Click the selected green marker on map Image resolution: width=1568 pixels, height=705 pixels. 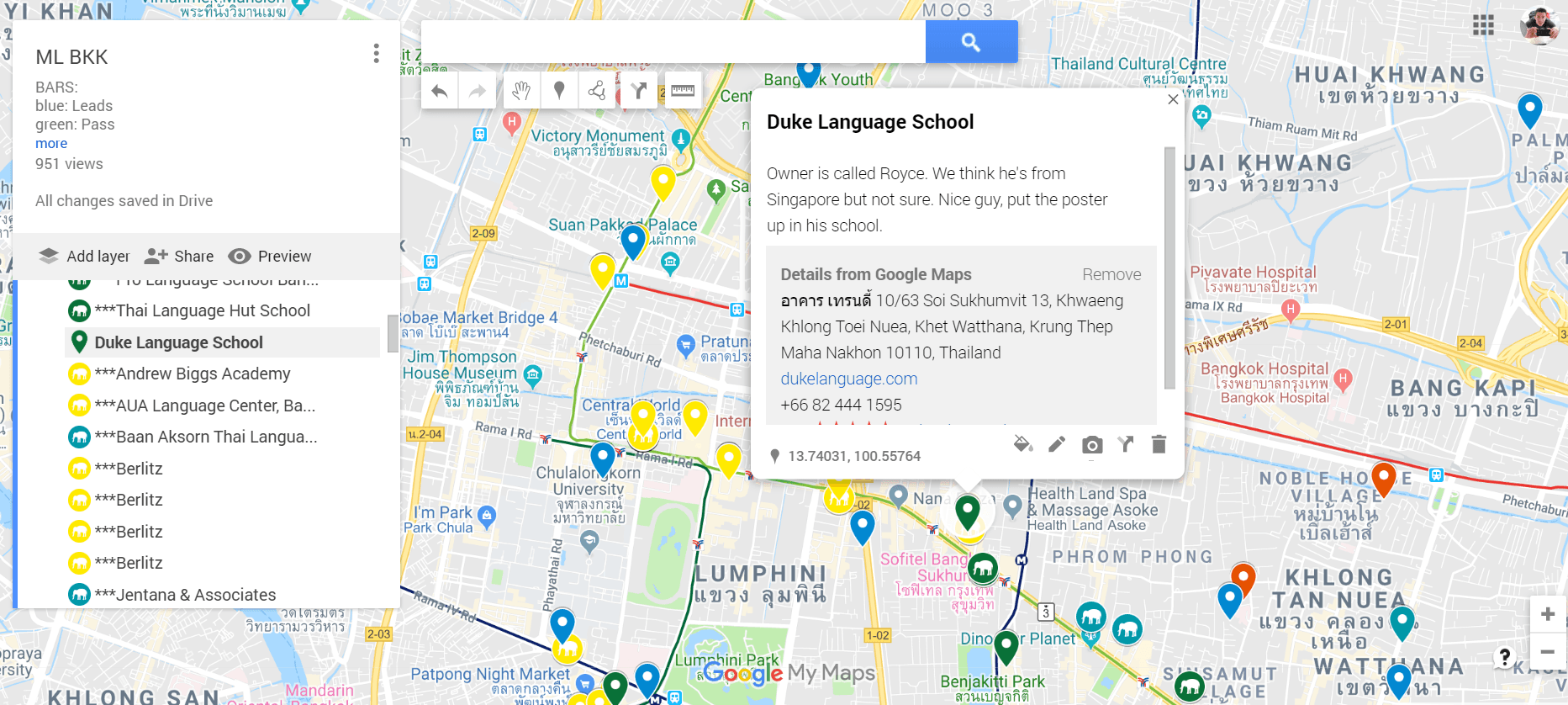coord(968,512)
